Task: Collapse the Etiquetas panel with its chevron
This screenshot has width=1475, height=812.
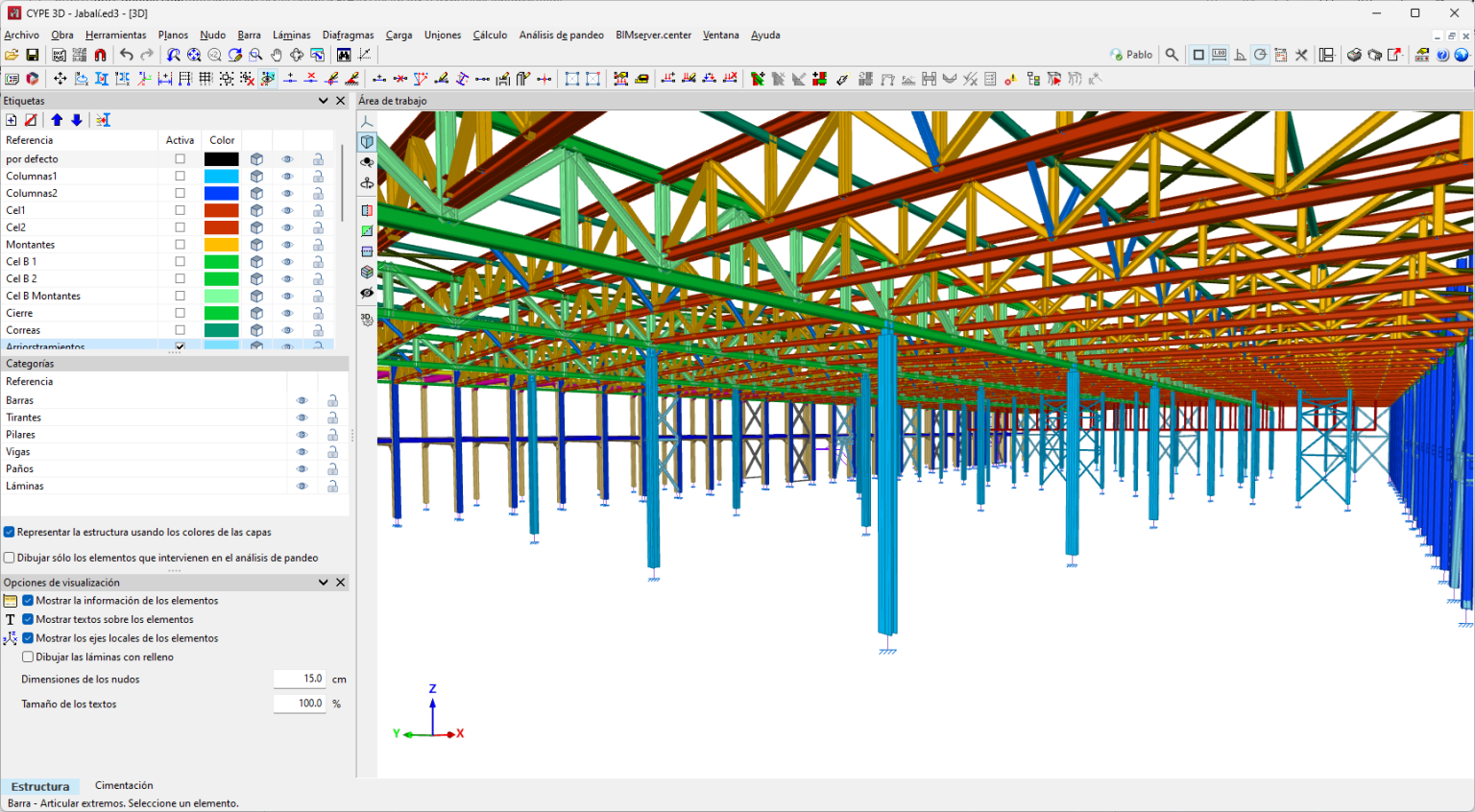Action: tap(324, 101)
